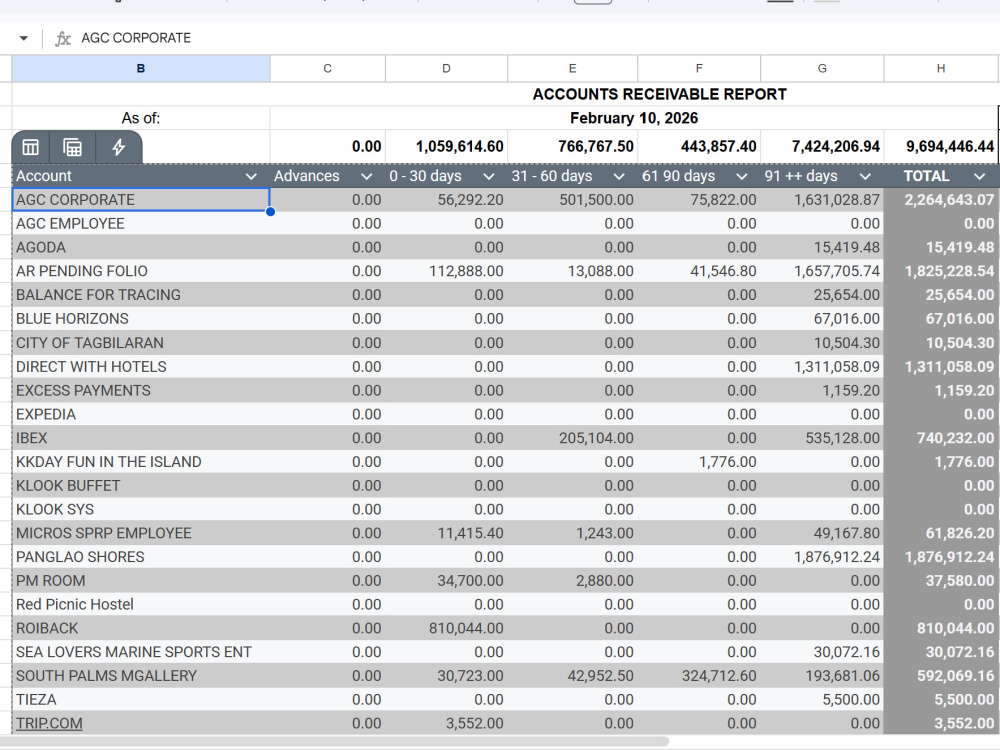The image size is (1000, 750).
Task: Open the Advances column filter dropdown
Action: tap(366, 177)
